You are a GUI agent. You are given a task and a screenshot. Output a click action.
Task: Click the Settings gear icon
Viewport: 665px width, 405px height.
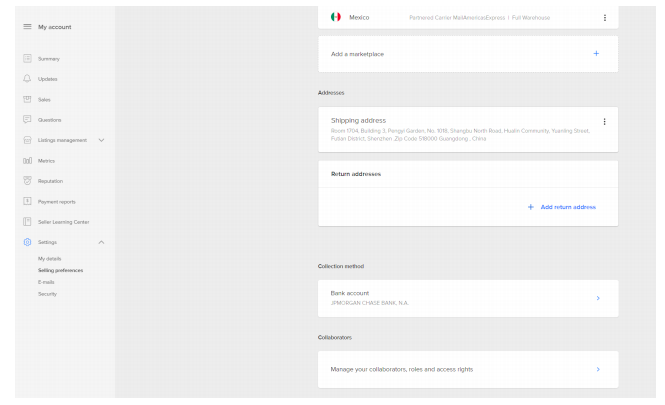click(27, 242)
